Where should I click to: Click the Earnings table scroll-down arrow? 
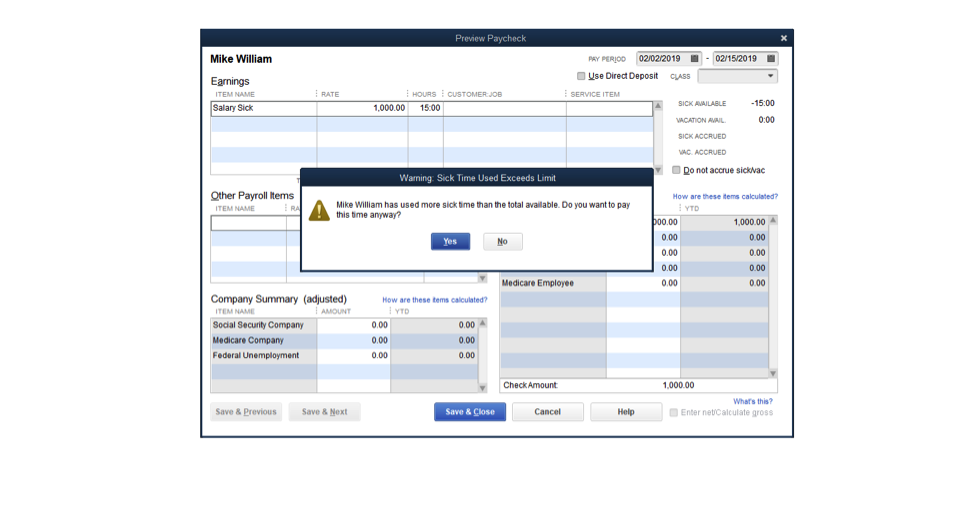[x=657, y=170]
